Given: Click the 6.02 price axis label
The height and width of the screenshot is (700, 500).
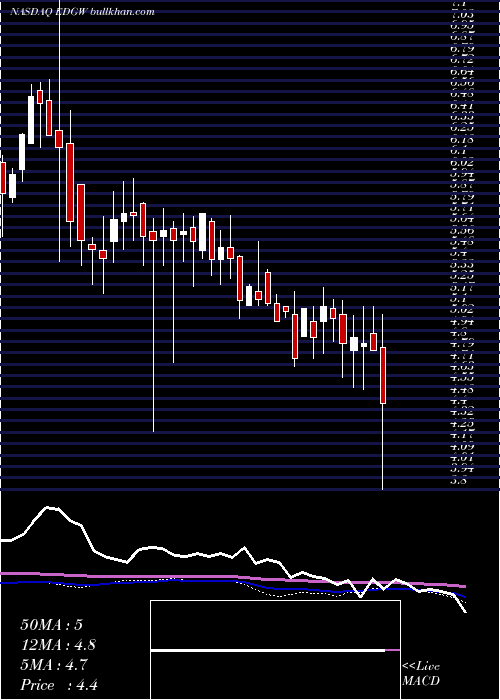Looking at the screenshot, I should pos(462,163).
